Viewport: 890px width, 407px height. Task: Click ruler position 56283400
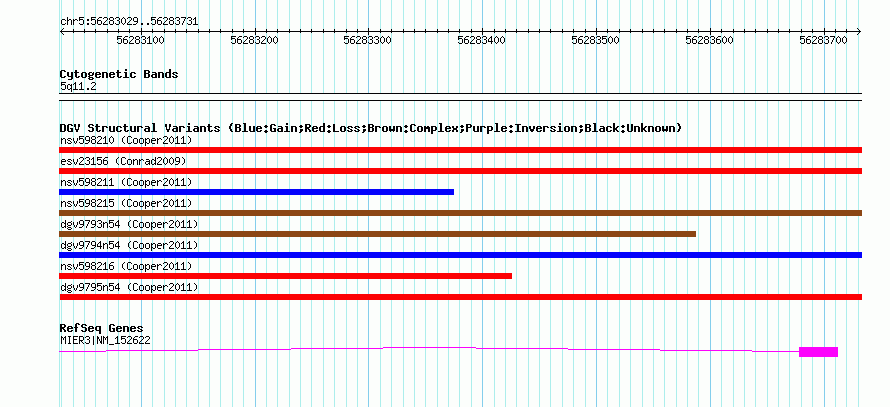click(x=482, y=40)
